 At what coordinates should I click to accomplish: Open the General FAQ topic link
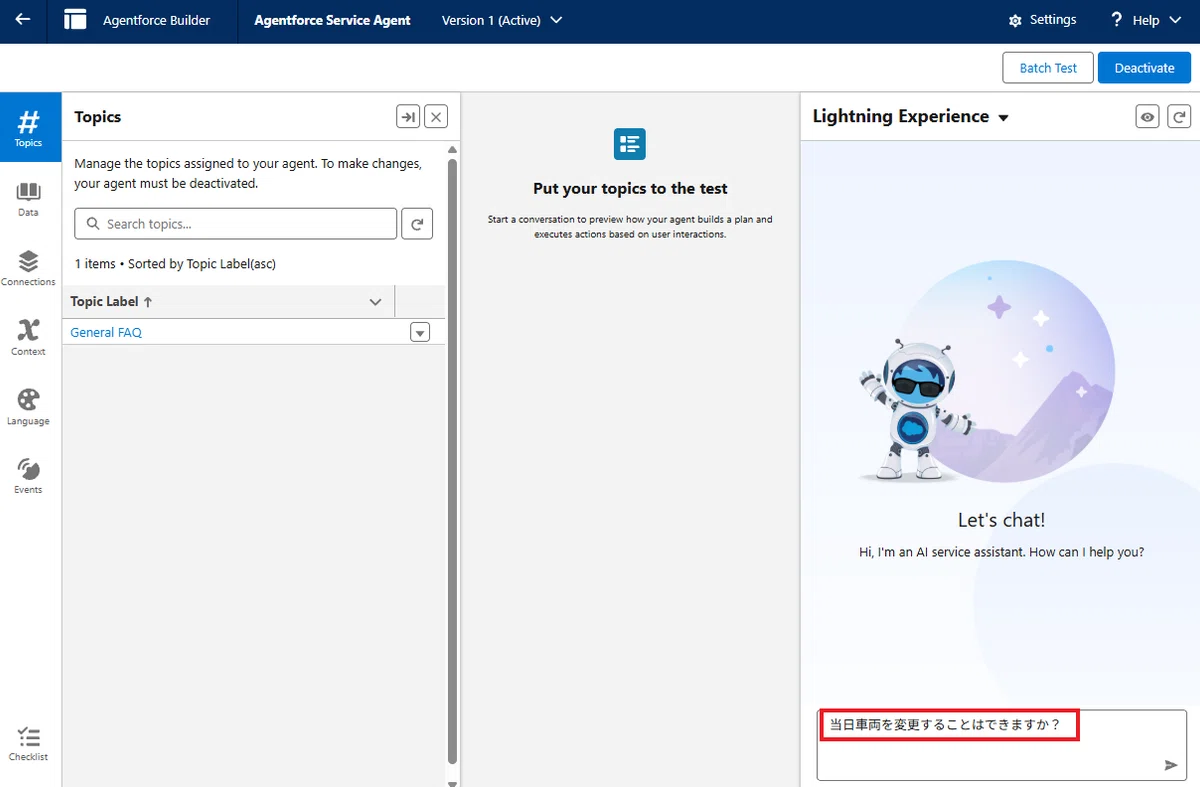coord(106,332)
